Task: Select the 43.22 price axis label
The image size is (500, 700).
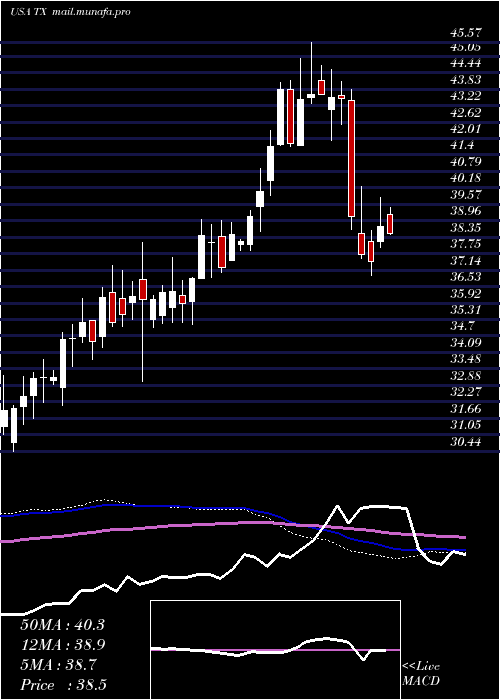Action: (465, 96)
